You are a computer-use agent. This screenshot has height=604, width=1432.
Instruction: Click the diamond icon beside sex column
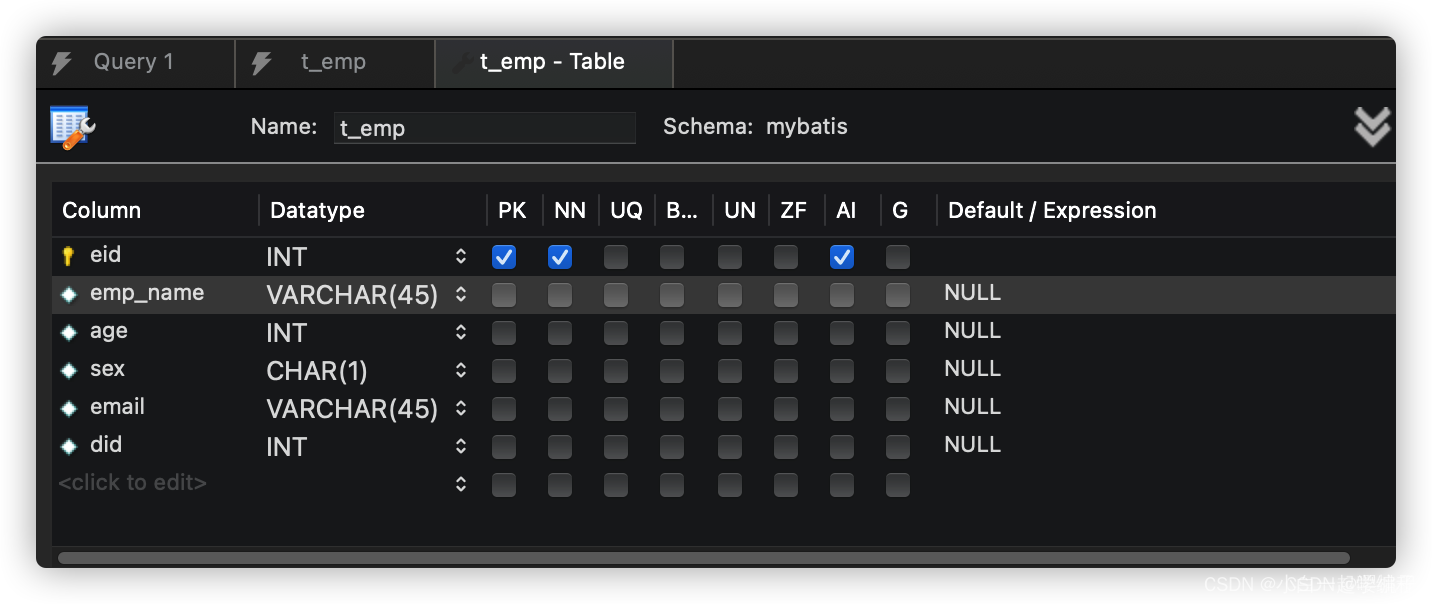click(x=68, y=370)
